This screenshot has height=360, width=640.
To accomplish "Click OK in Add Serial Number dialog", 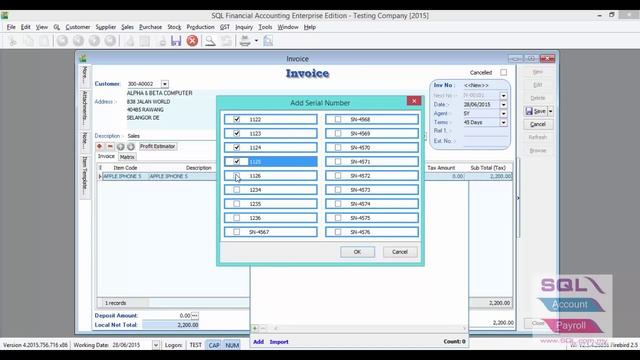I will (357, 252).
